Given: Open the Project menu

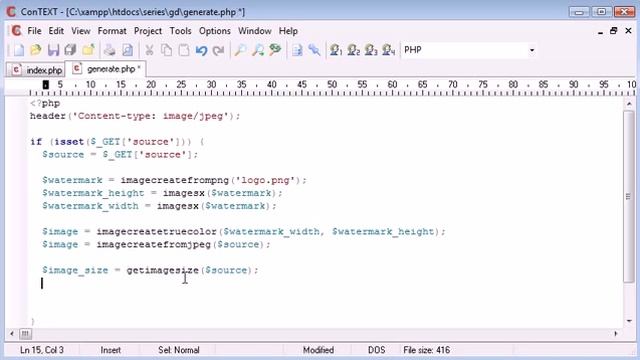Looking at the screenshot, I should click(148, 31).
